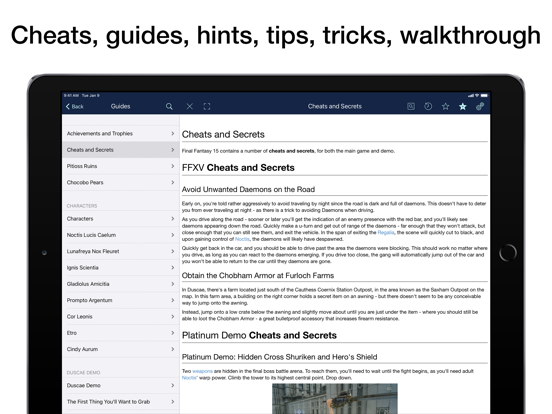The width and height of the screenshot is (552, 414).
Task: Open Noctis Lucis Caelum character page
Action: coord(121,235)
